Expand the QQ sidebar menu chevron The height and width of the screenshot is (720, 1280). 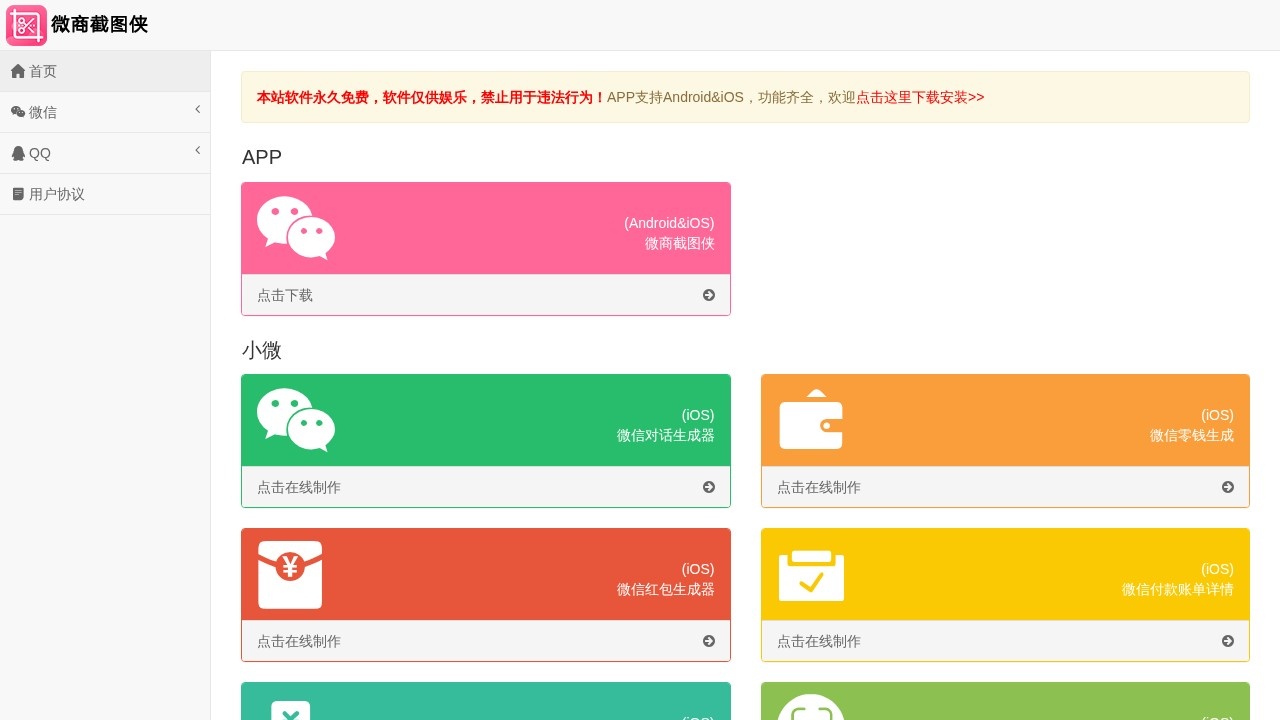pos(198,150)
